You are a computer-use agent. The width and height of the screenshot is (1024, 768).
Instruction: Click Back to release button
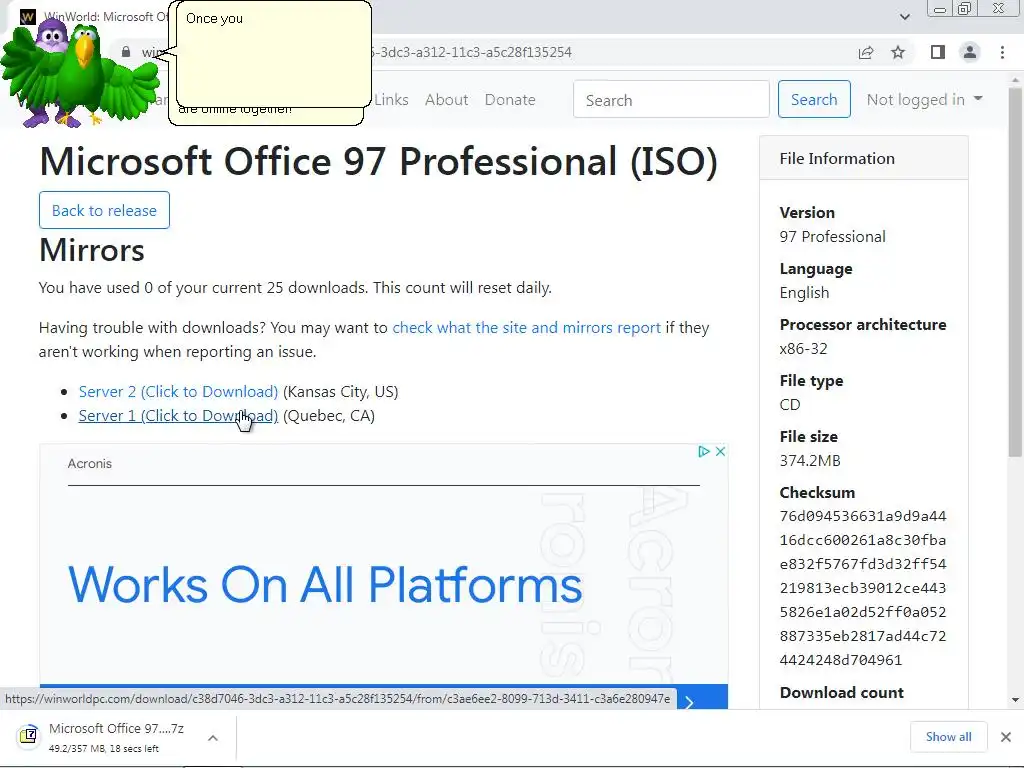click(104, 210)
